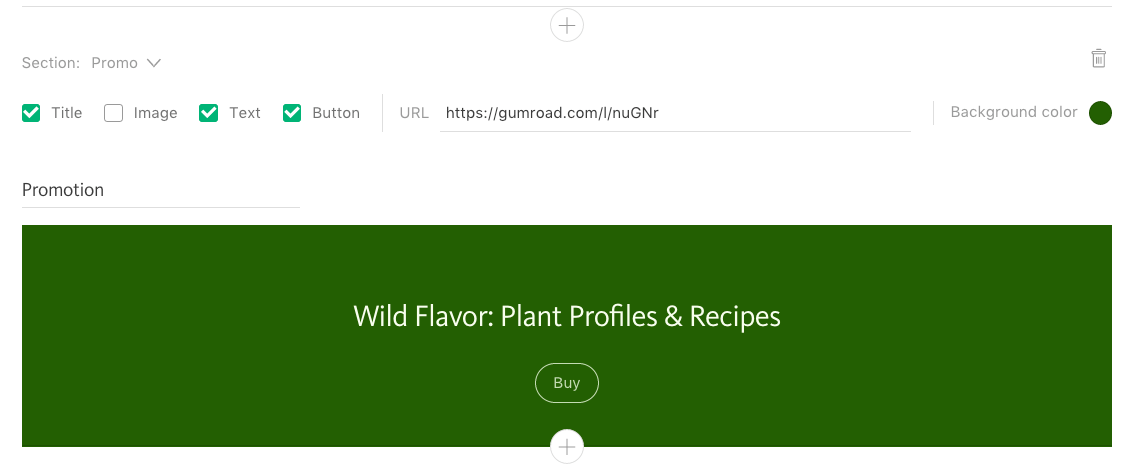This screenshot has height=475, width=1146.
Task: Click the gumroad URL input field
Action: [675, 113]
